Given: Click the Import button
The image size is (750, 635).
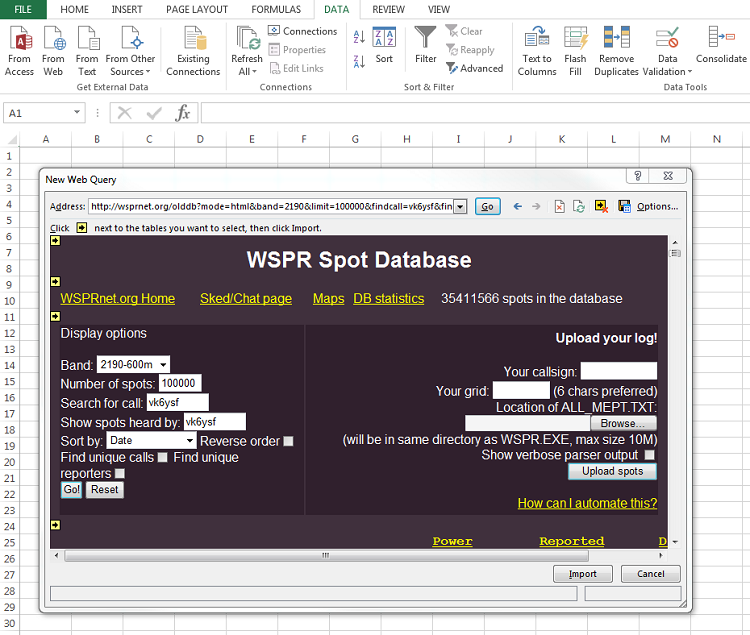Looking at the screenshot, I should pos(583,574).
